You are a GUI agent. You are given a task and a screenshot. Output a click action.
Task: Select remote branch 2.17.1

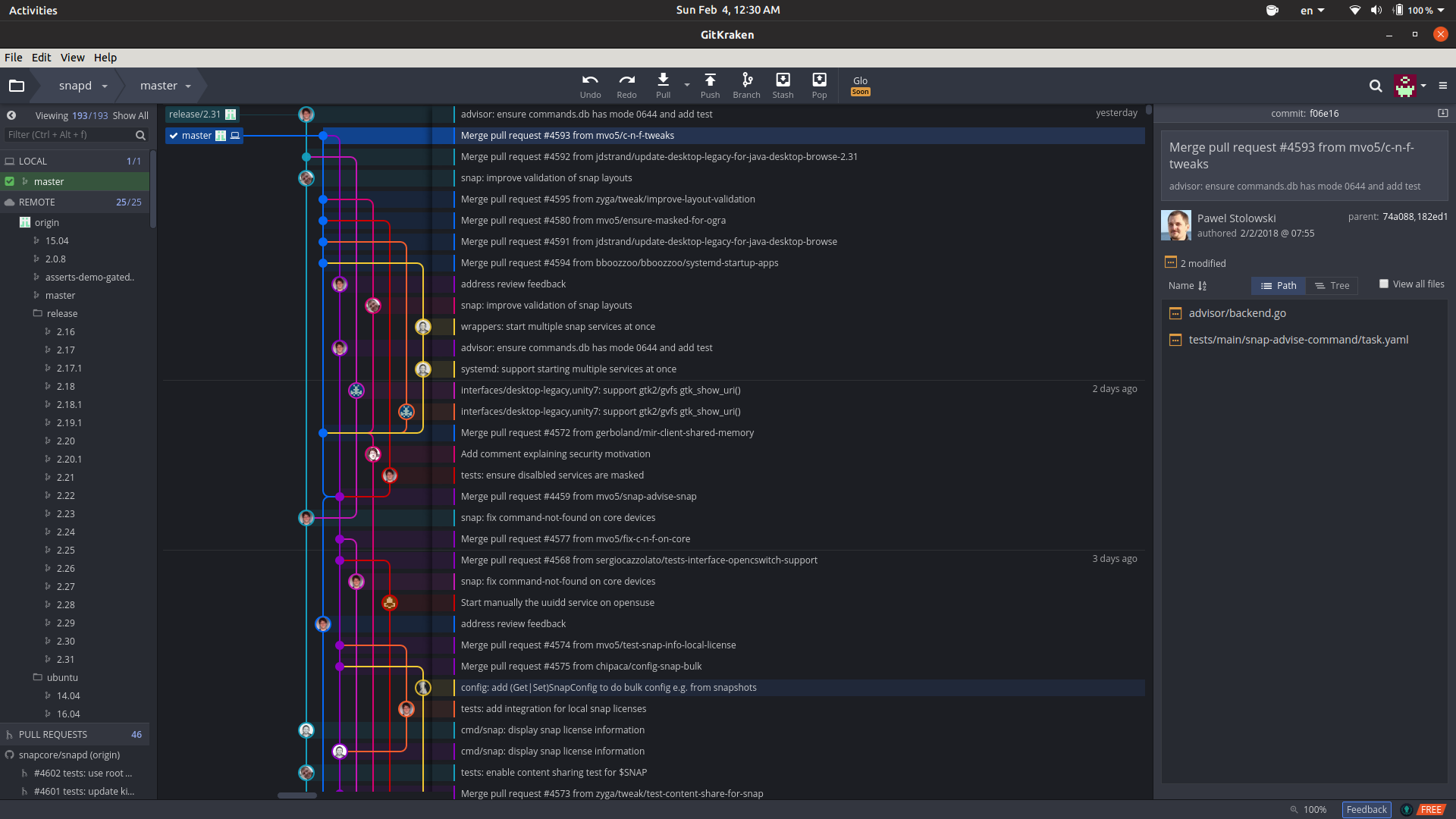point(69,369)
